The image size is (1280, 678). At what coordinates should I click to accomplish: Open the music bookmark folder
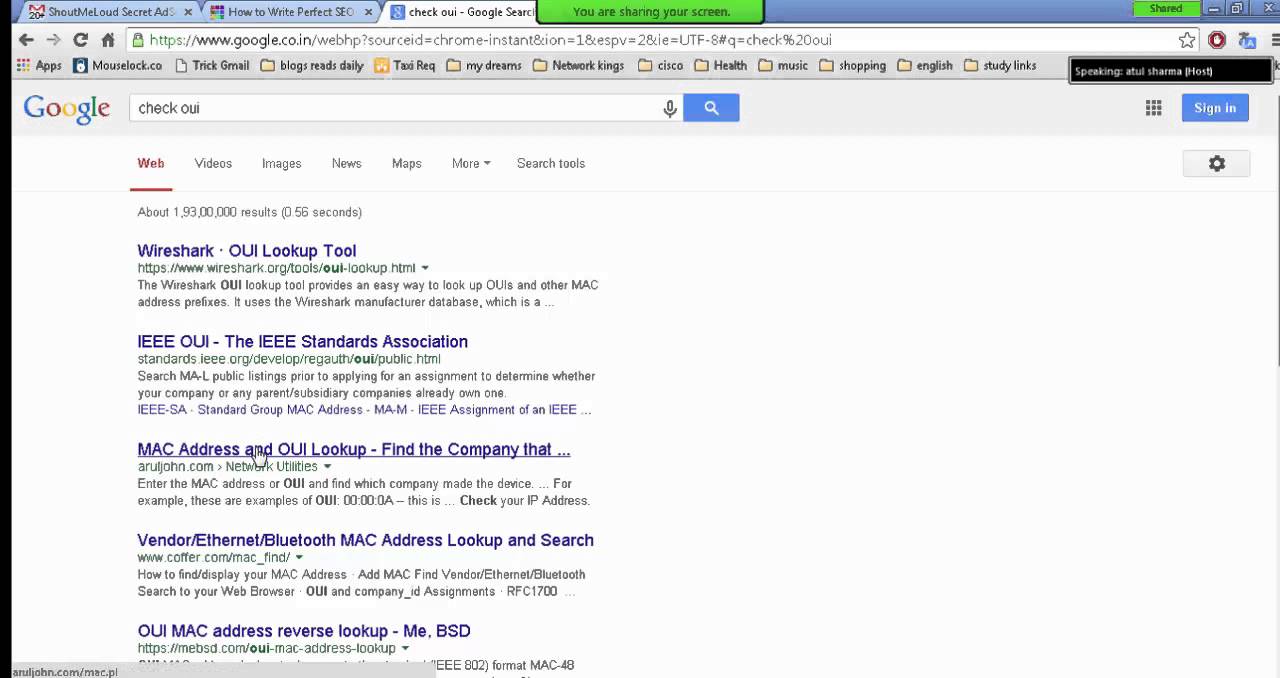783,65
